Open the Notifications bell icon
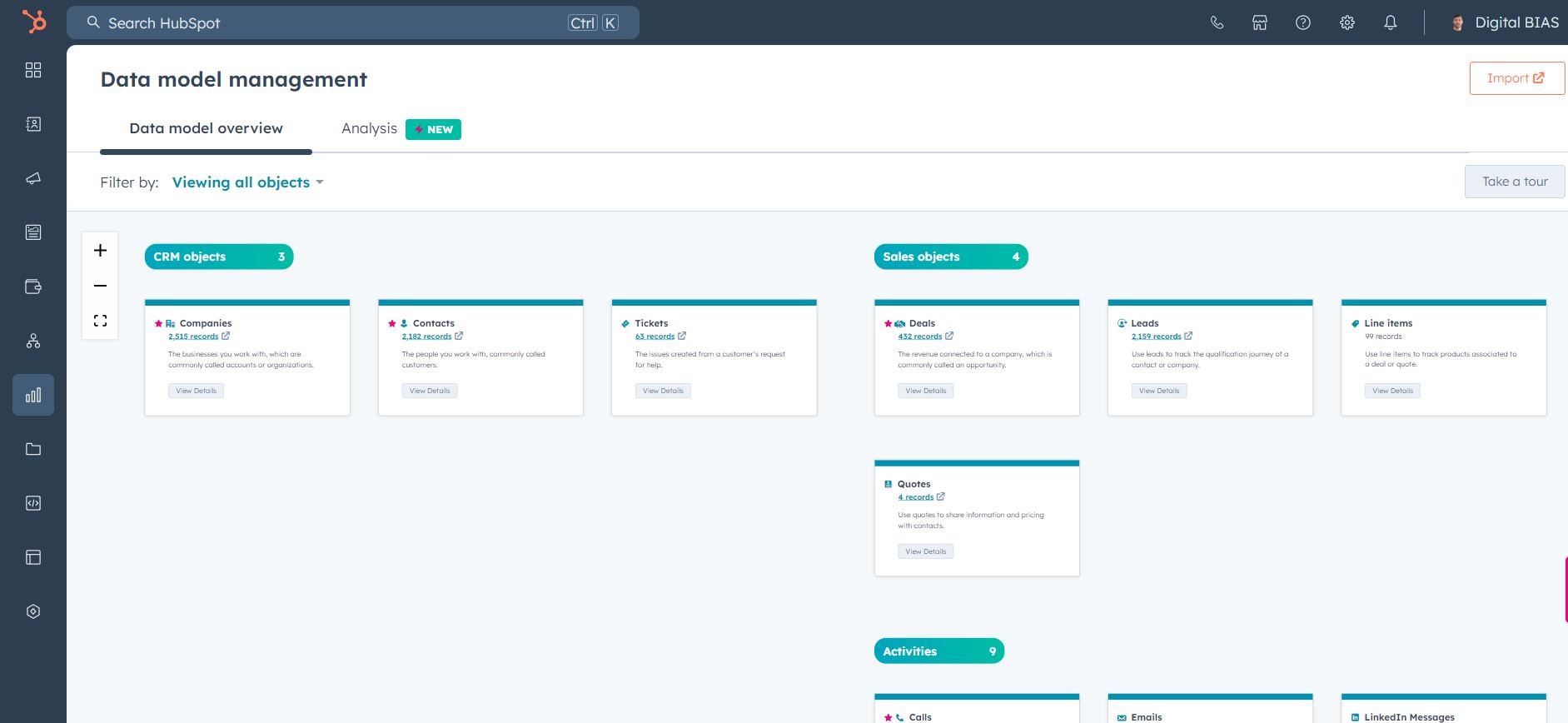Screen dimensions: 1568x723 [1390, 22]
